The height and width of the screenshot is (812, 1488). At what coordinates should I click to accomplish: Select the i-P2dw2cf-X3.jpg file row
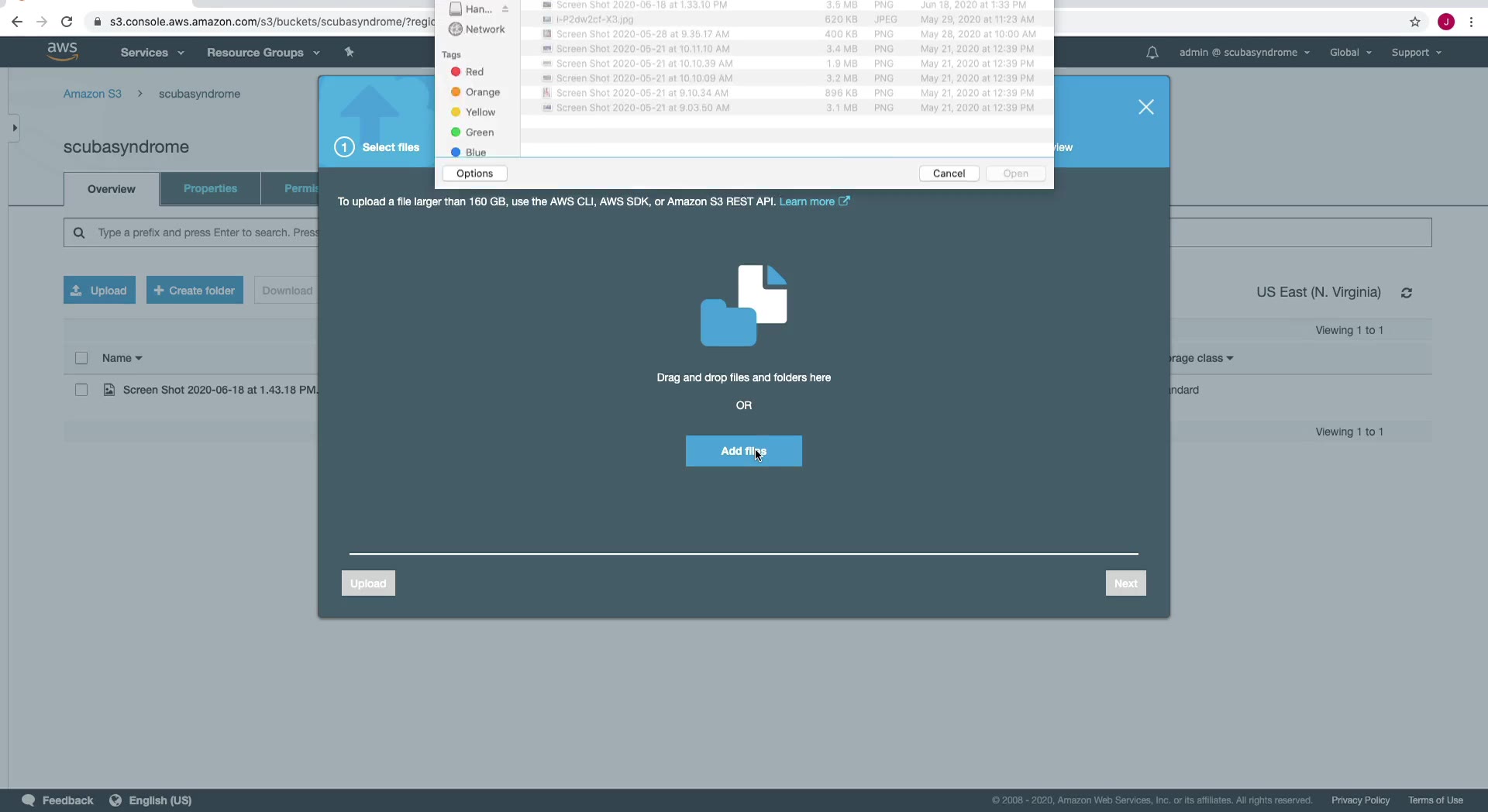click(x=787, y=19)
